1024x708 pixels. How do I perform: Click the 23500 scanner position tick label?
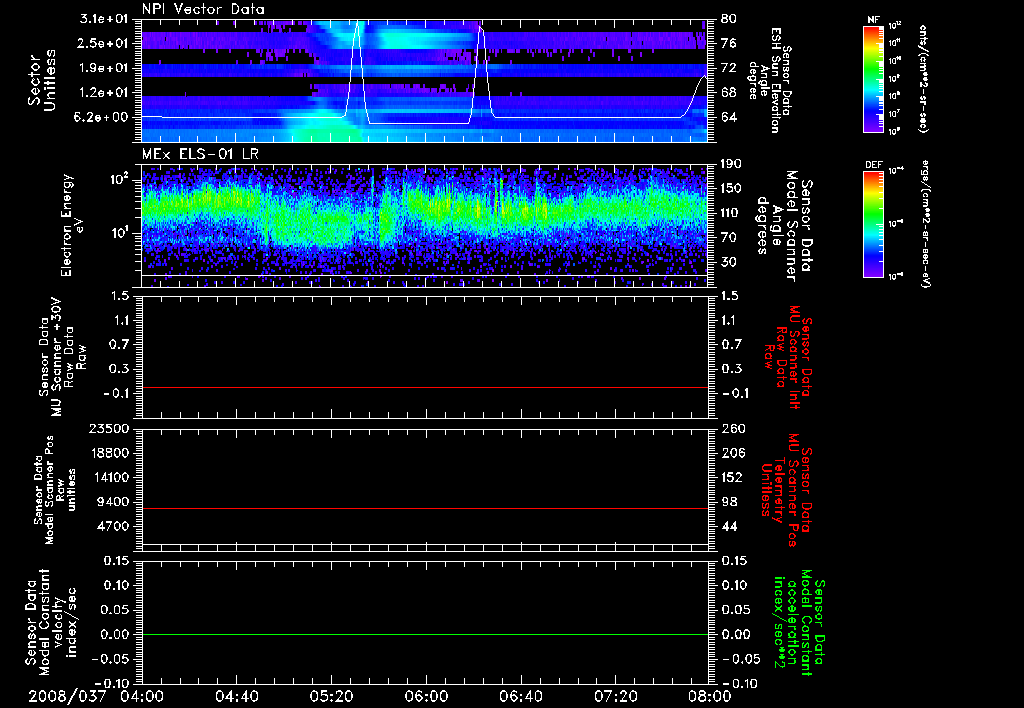pos(108,428)
